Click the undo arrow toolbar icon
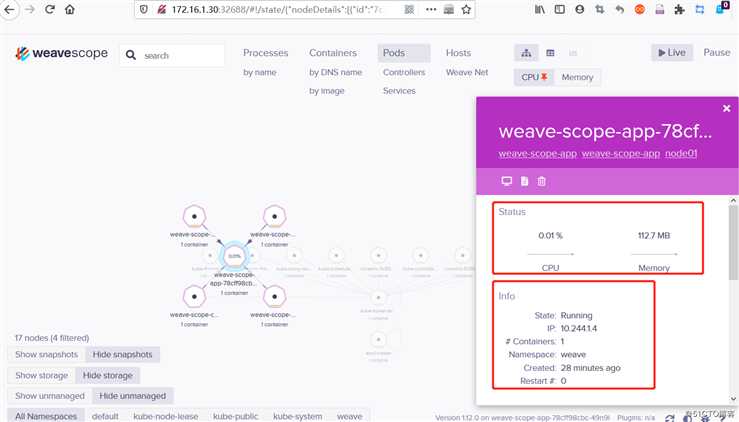Screen dimensions: 739x422 [x=620, y=9]
